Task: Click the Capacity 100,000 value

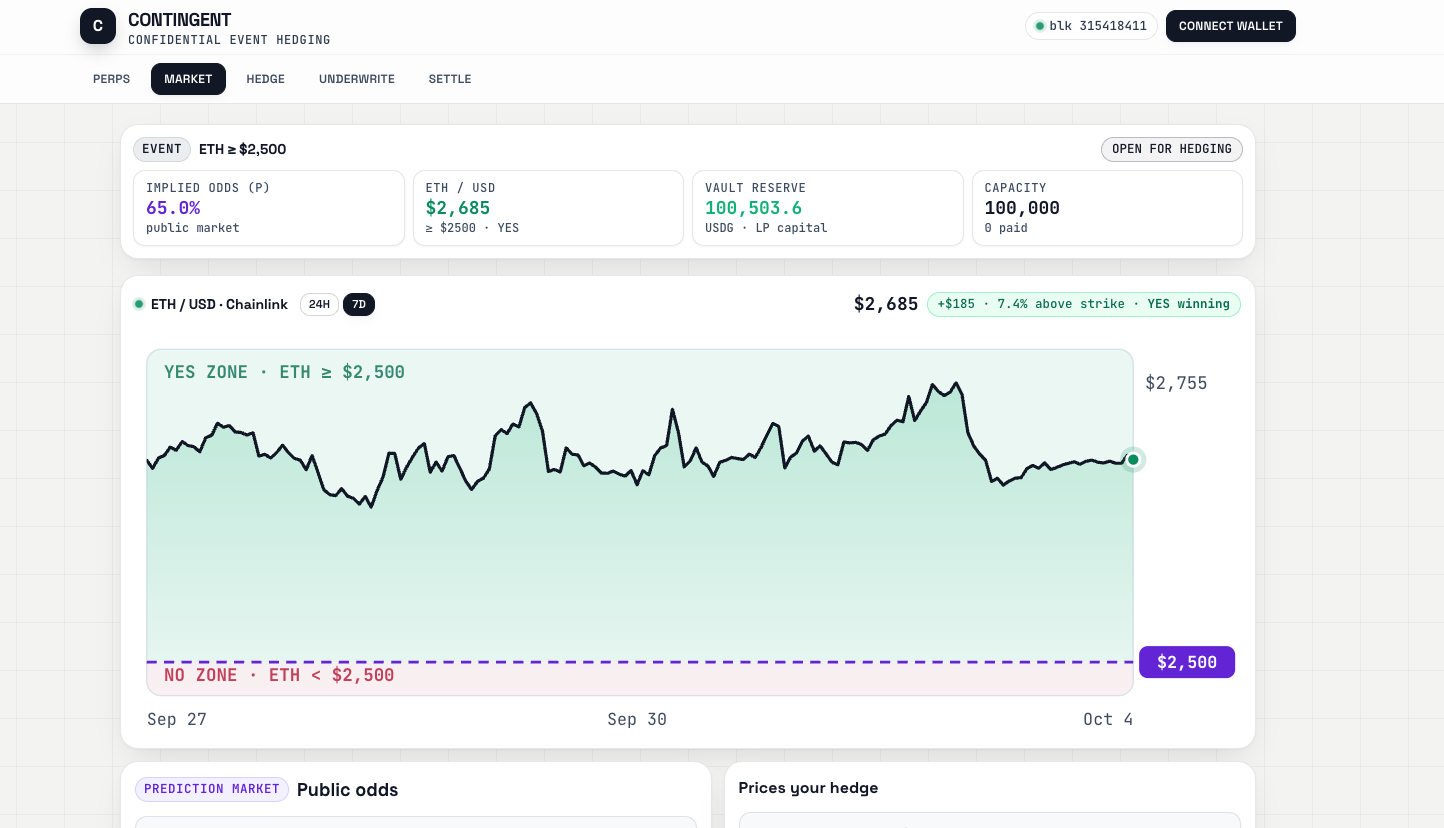Action: [1022, 208]
